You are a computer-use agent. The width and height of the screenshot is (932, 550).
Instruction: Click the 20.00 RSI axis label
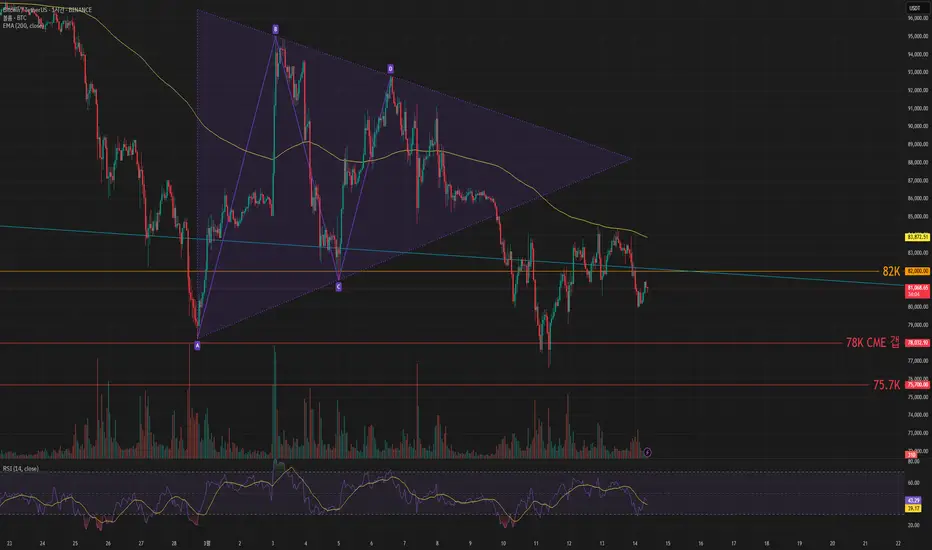914,525
